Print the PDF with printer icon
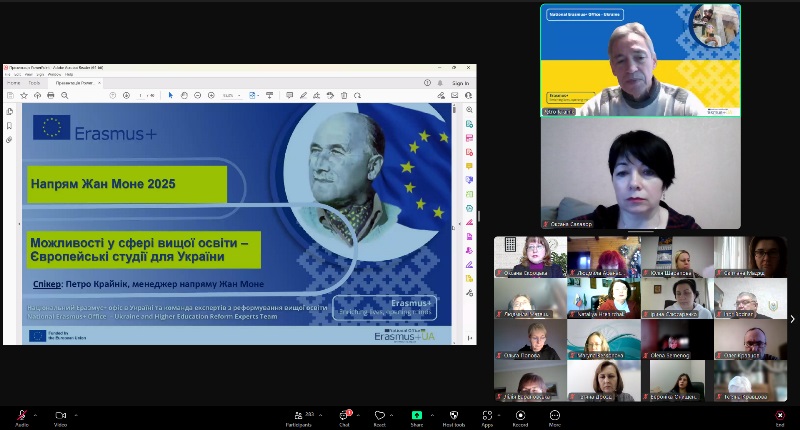The image size is (800, 430). pyautogui.click(x=51, y=95)
